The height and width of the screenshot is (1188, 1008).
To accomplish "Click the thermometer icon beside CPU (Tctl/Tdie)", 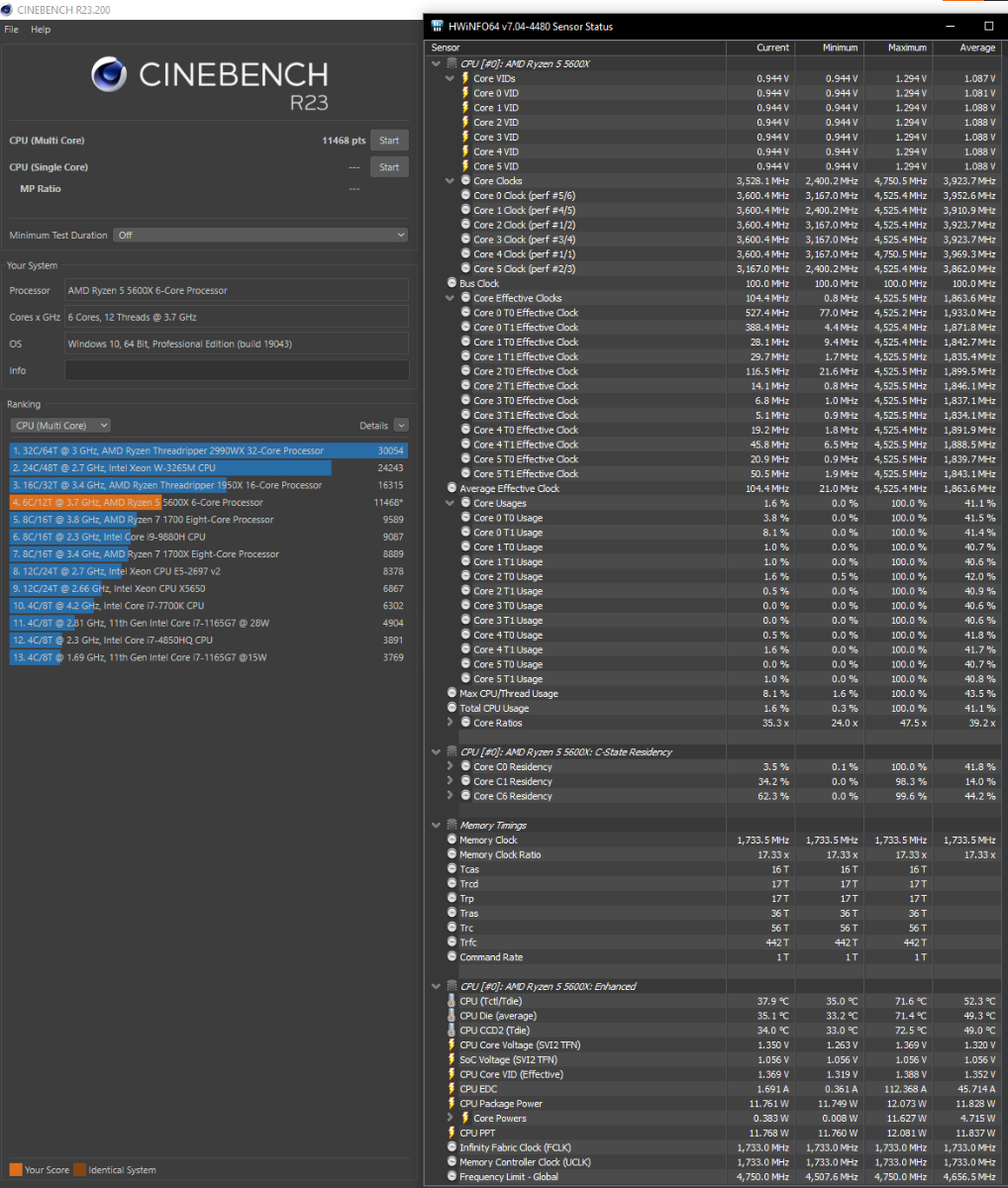I will pyautogui.click(x=453, y=1001).
